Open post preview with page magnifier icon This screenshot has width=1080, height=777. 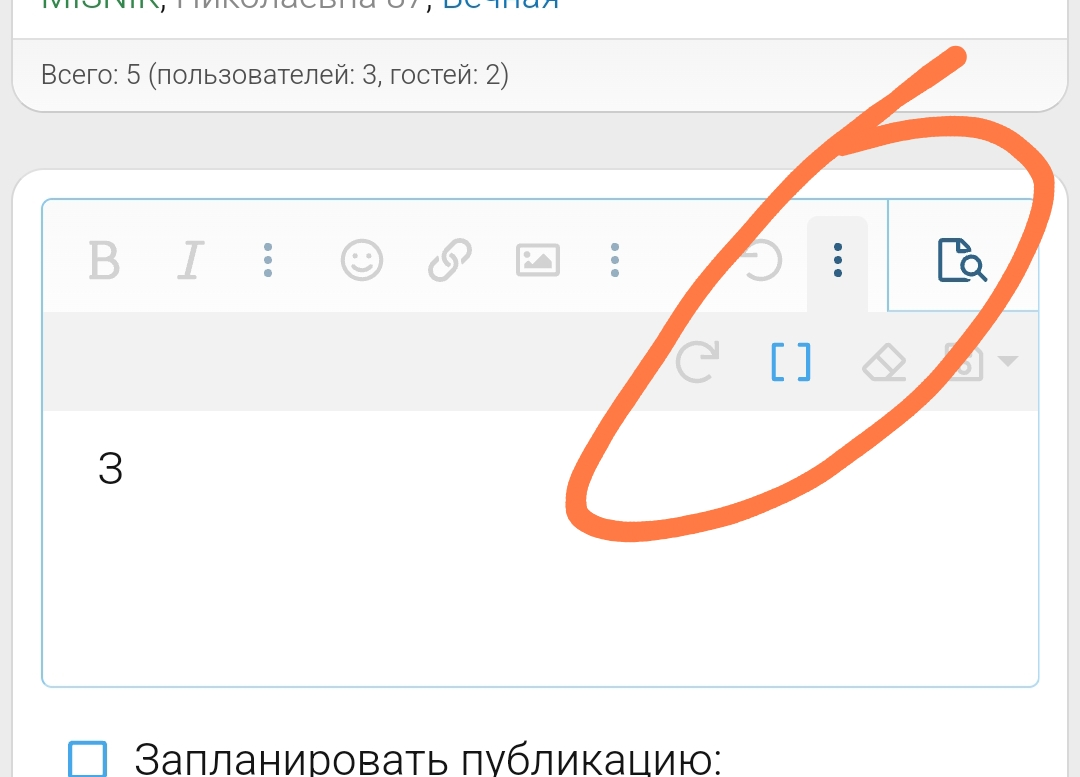click(x=962, y=260)
